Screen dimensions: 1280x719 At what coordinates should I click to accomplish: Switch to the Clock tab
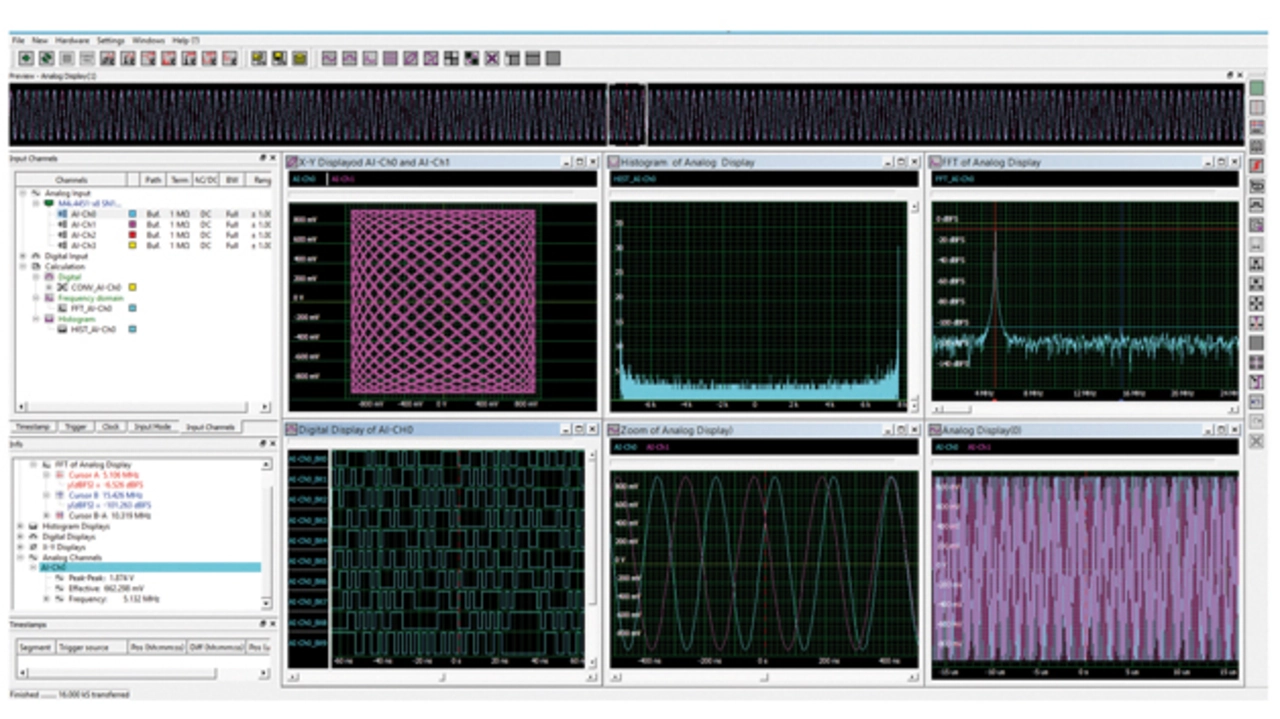tap(111, 427)
